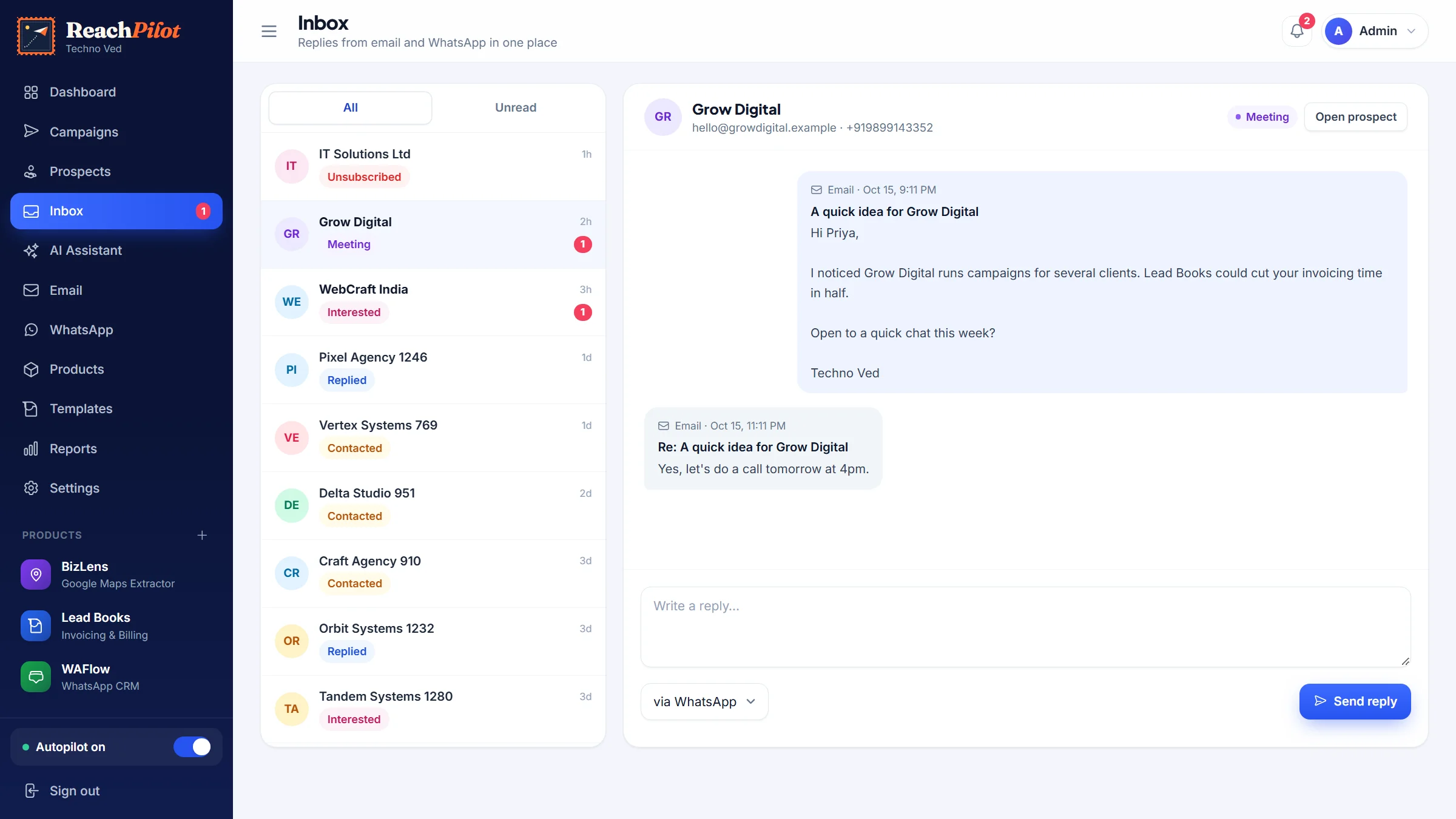Select Delta Studio 951 conversation
This screenshot has height=819, width=1456.
(433, 505)
